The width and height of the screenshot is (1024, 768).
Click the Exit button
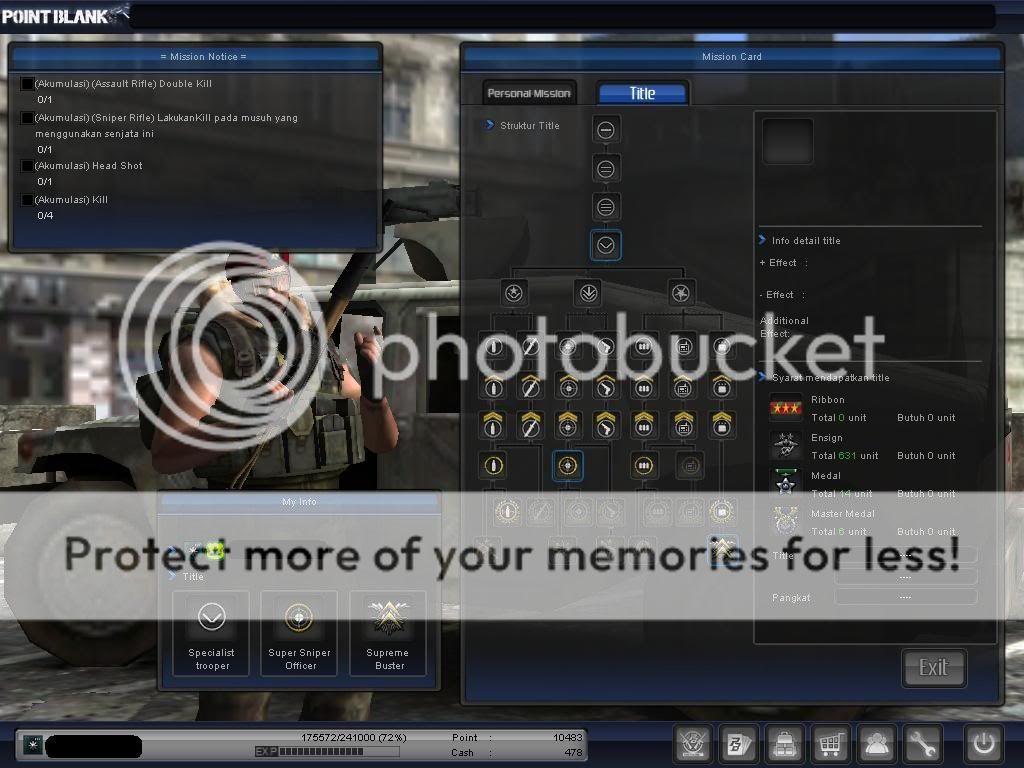(933, 667)
